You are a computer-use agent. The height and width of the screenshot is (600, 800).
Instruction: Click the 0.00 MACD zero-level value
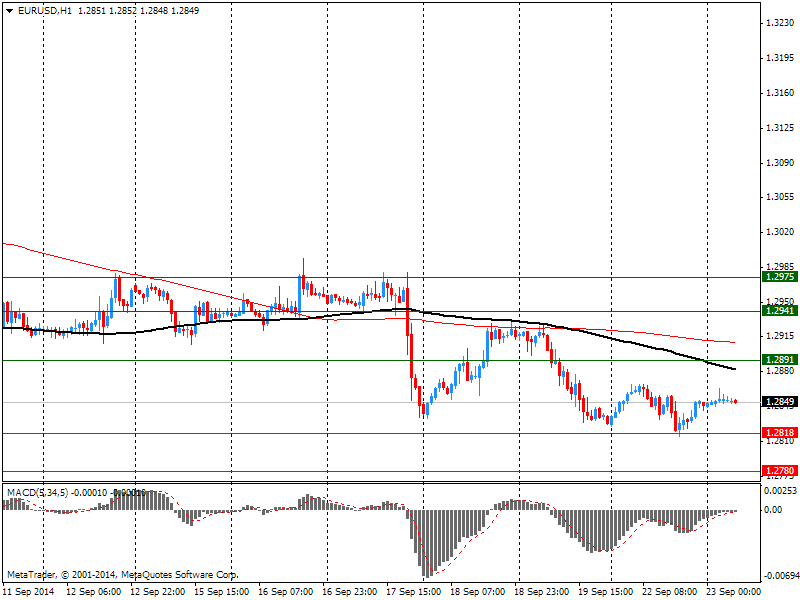click(x=773, y=510)
